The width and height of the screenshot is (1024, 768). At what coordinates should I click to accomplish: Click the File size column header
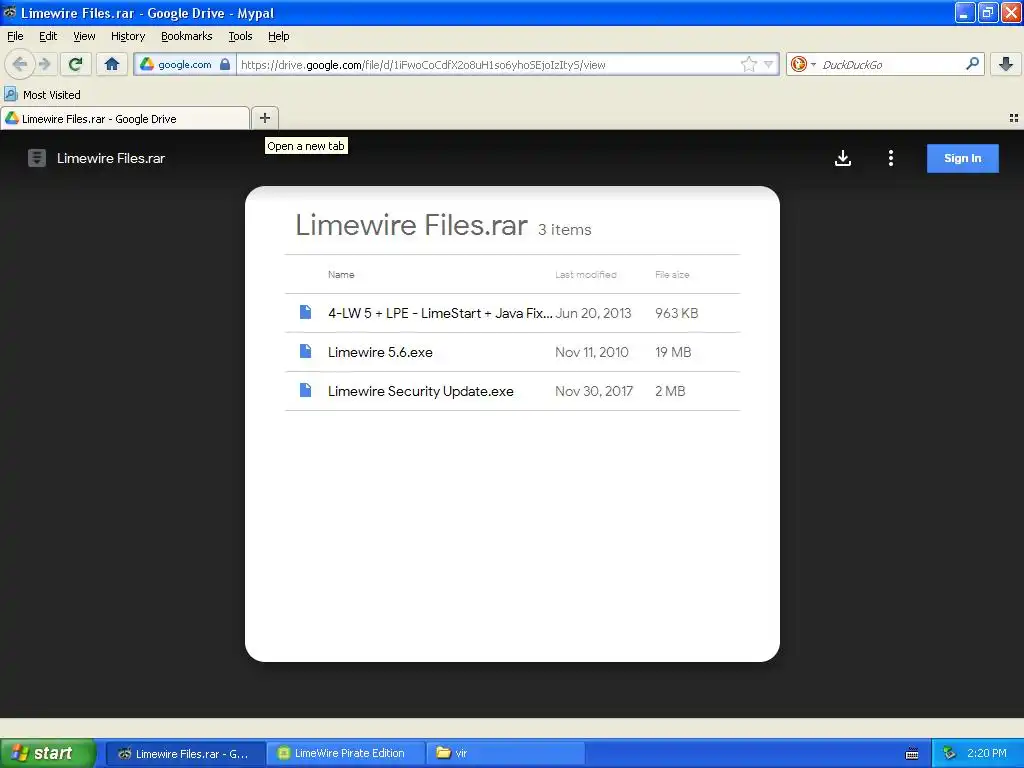pos(672,274)
